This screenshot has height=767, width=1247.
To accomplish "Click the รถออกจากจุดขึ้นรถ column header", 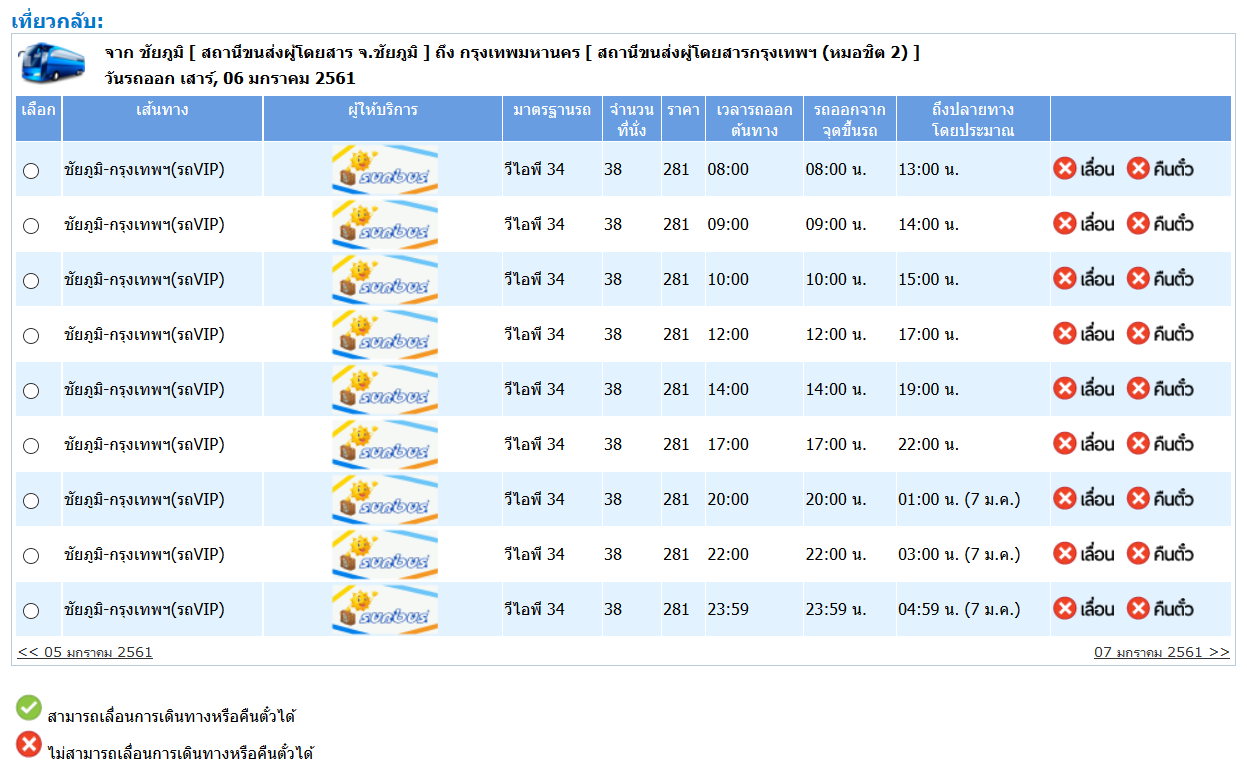I will 849,119.
